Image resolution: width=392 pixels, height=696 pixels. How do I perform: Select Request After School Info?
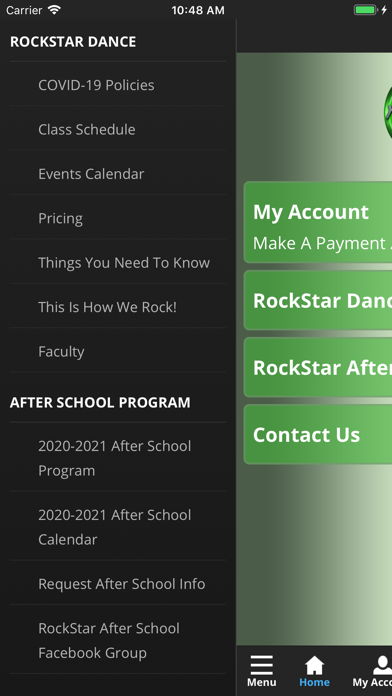click(x=118, y=583)
